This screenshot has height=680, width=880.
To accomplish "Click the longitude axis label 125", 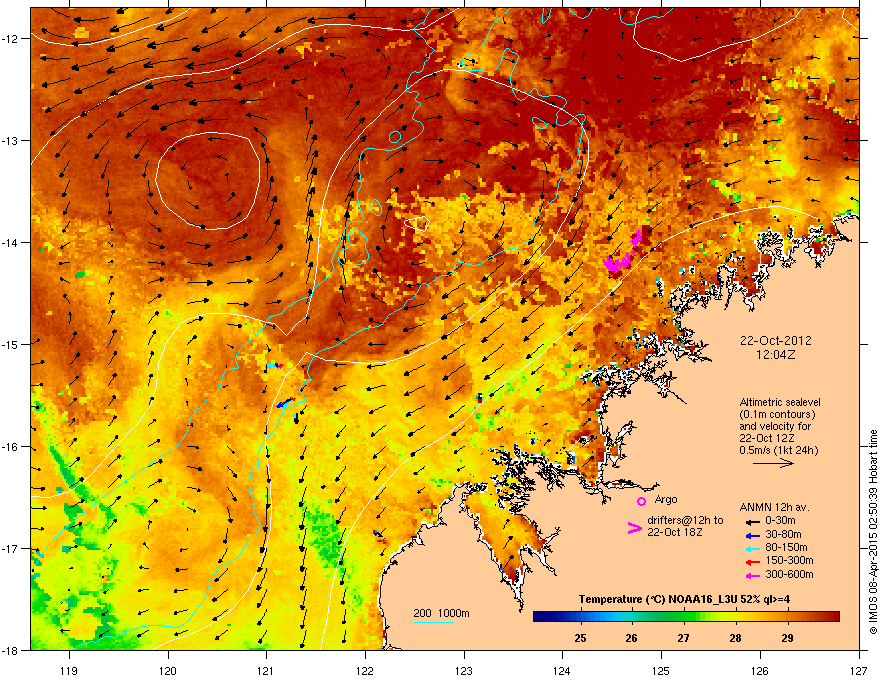I will (661, 670).
